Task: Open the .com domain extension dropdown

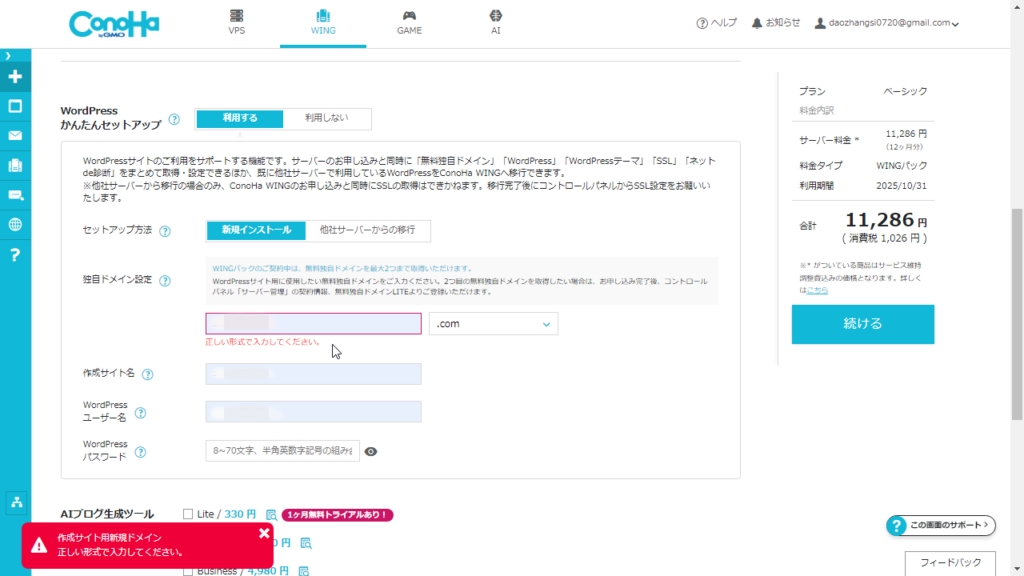Action: tap(493, 324)
